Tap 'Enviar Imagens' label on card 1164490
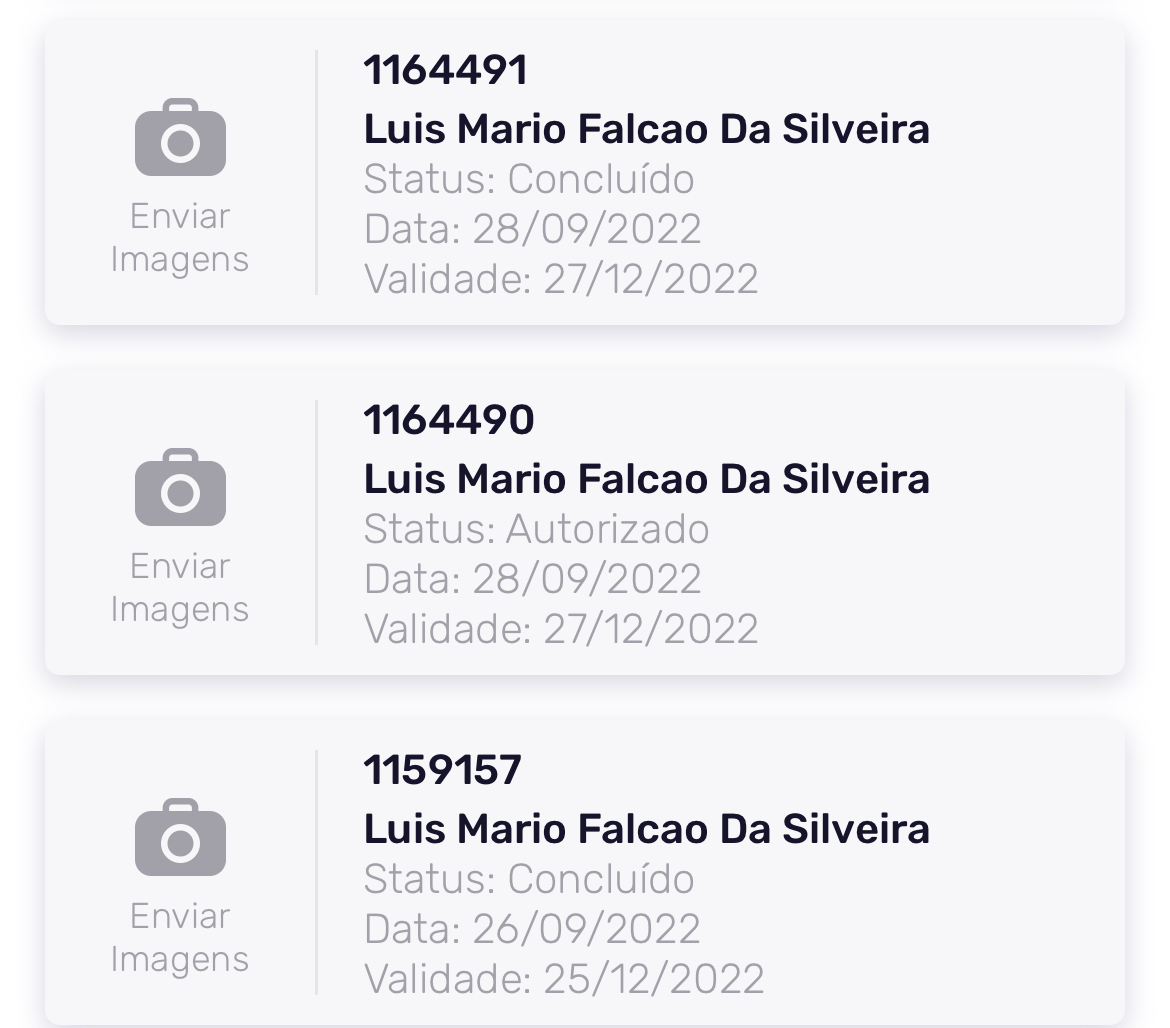1170x1028 pixels. 180,588
